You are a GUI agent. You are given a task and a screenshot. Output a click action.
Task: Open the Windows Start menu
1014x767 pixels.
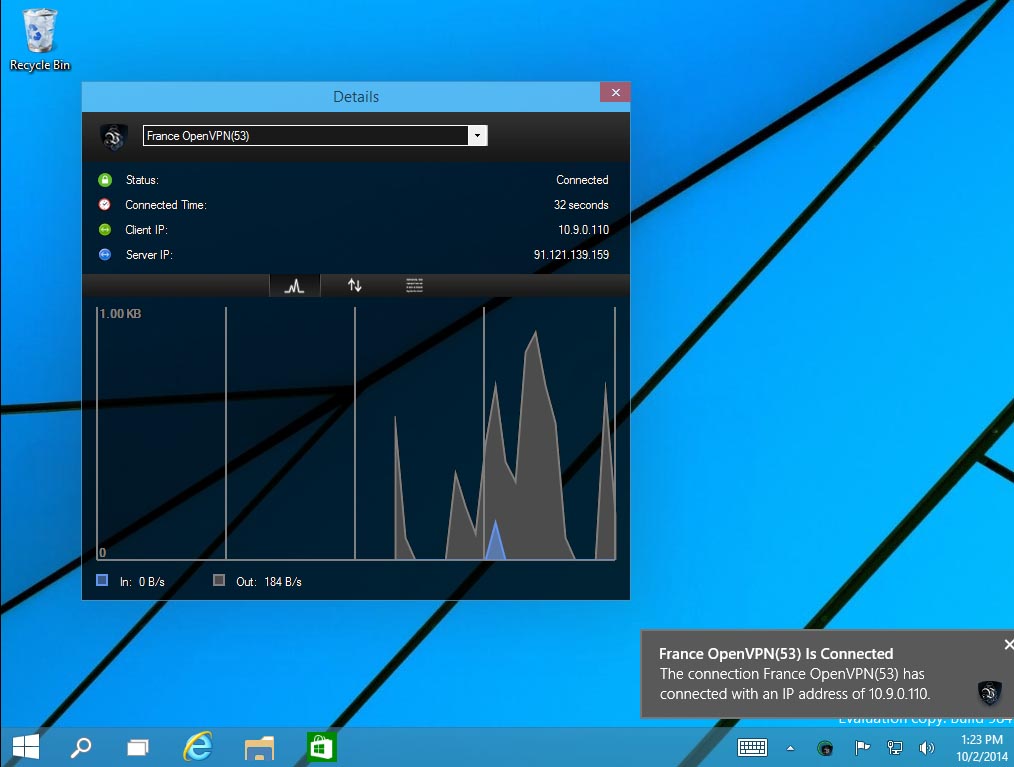[x=26, y=747]
